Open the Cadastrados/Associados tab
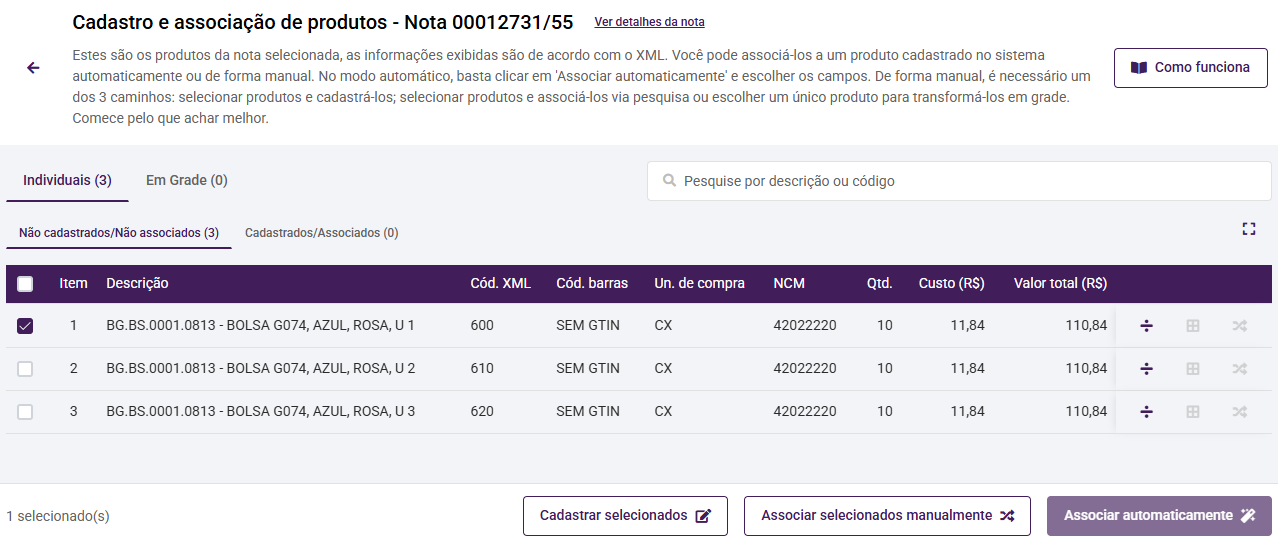 pyautogui.click(x=321, y=233)
